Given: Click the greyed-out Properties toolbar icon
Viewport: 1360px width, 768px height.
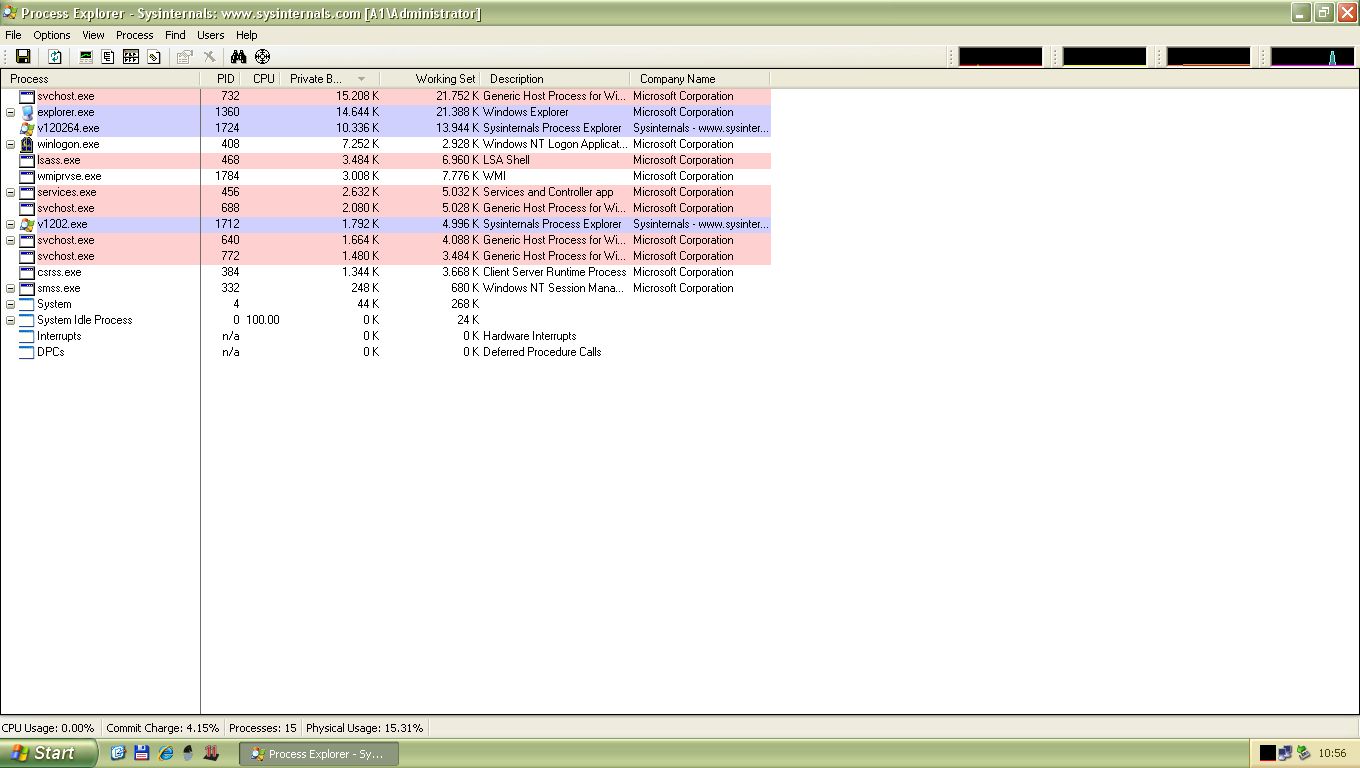Looking at the screenshot, I should (x=185, y=57).
